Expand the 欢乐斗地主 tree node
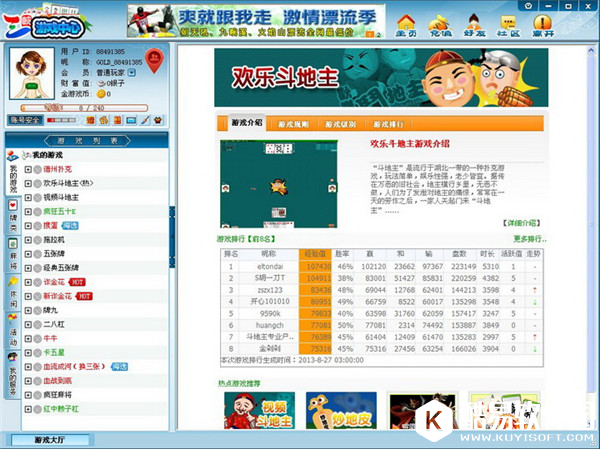Screen dimensions: 600x449 [x=28, y=183]
